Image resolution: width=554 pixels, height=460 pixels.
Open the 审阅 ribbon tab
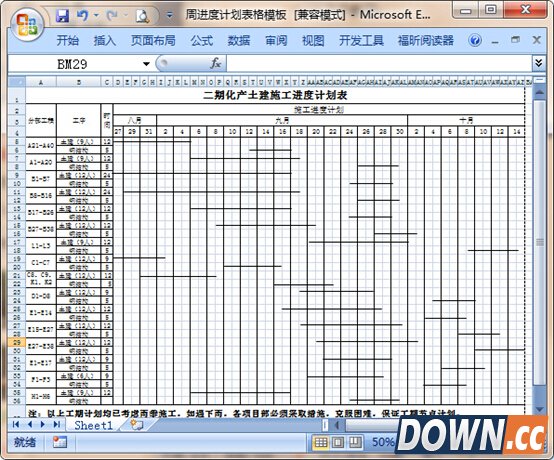click(x=276, y=40)
